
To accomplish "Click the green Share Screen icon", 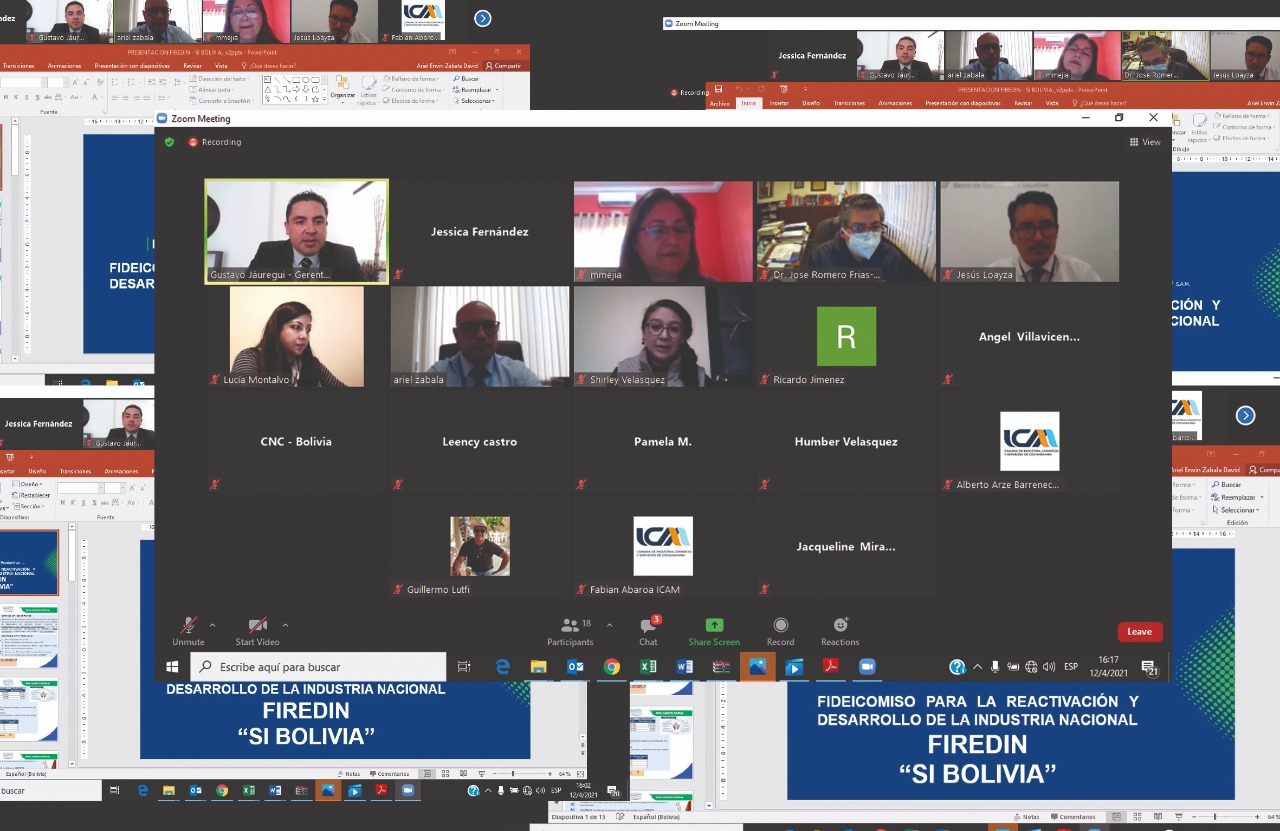I will click(713, 625).
